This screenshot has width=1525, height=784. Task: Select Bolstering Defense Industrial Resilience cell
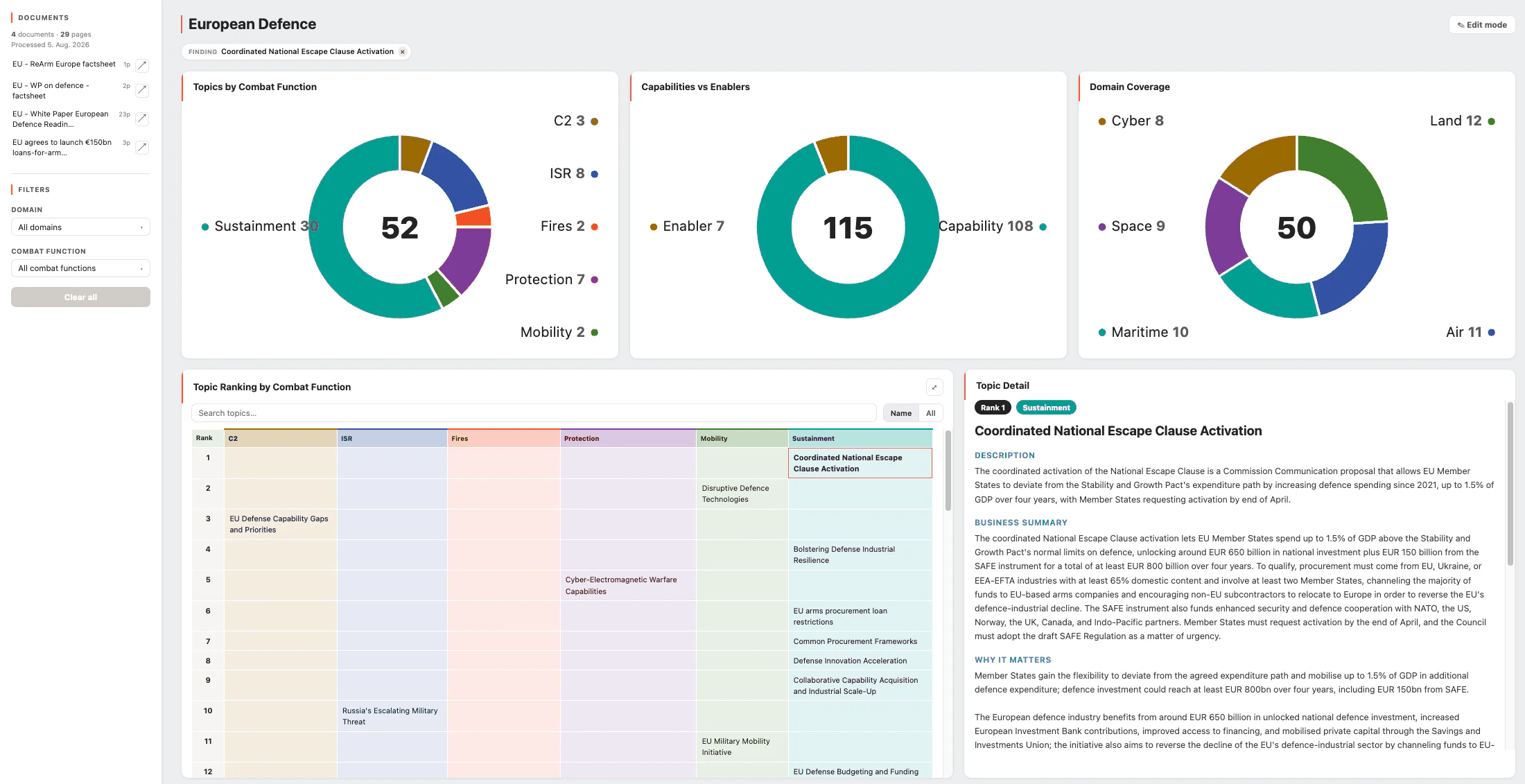coord(860,555)
